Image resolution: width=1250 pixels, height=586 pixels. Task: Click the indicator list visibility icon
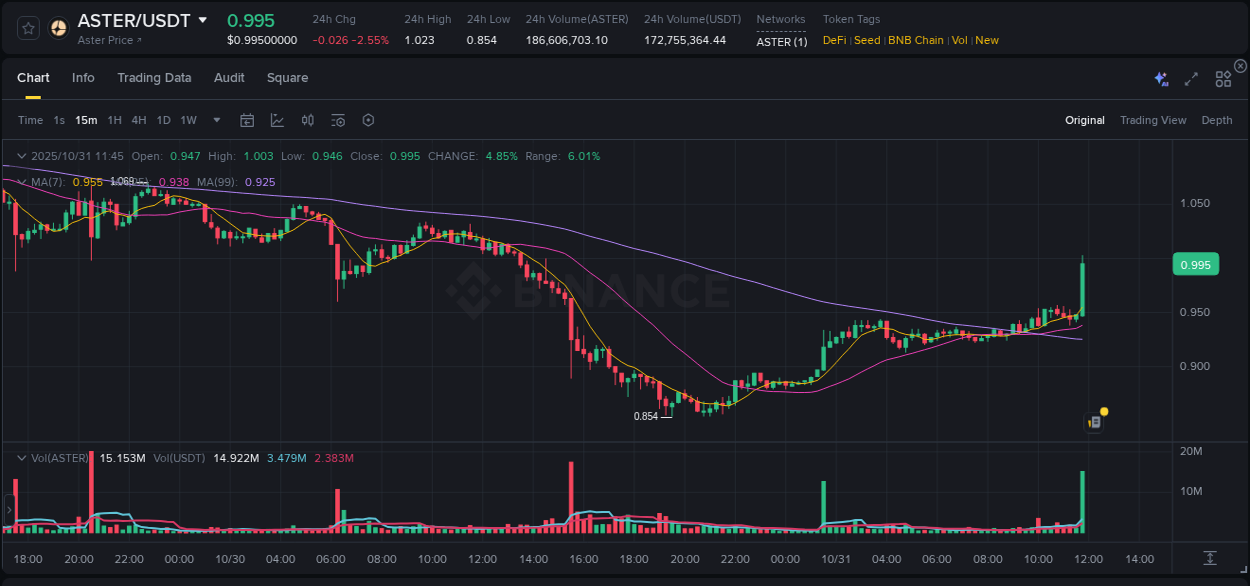[337, 119]
